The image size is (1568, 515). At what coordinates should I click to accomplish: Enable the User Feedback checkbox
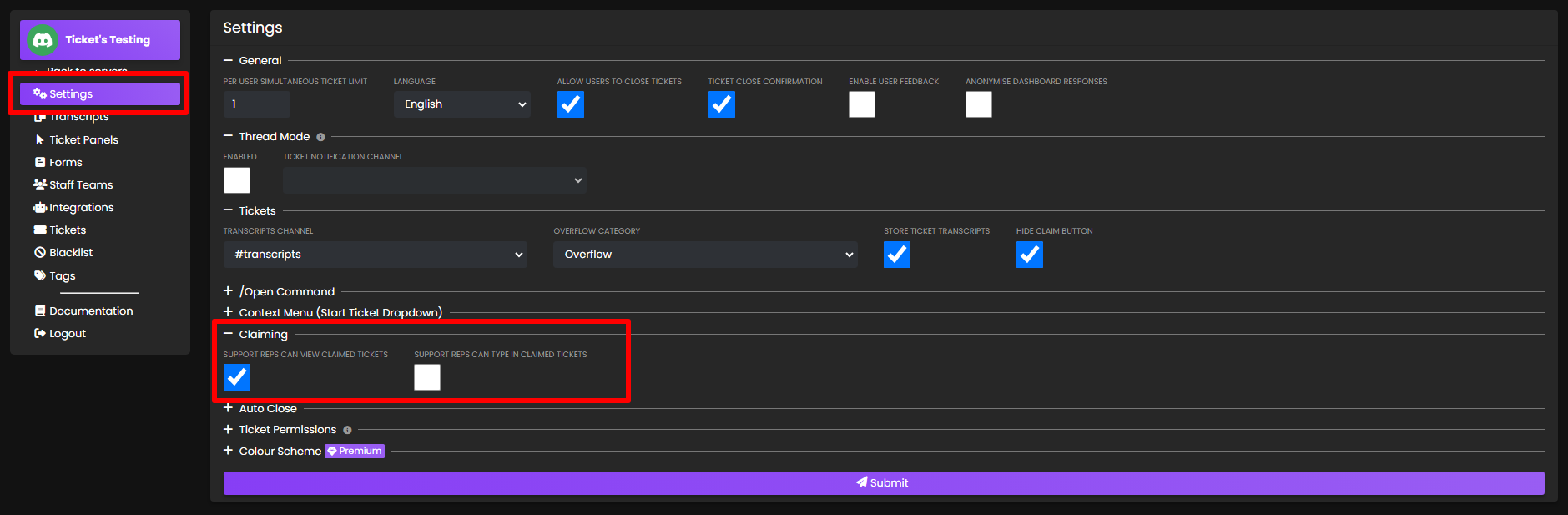(862, 104)
